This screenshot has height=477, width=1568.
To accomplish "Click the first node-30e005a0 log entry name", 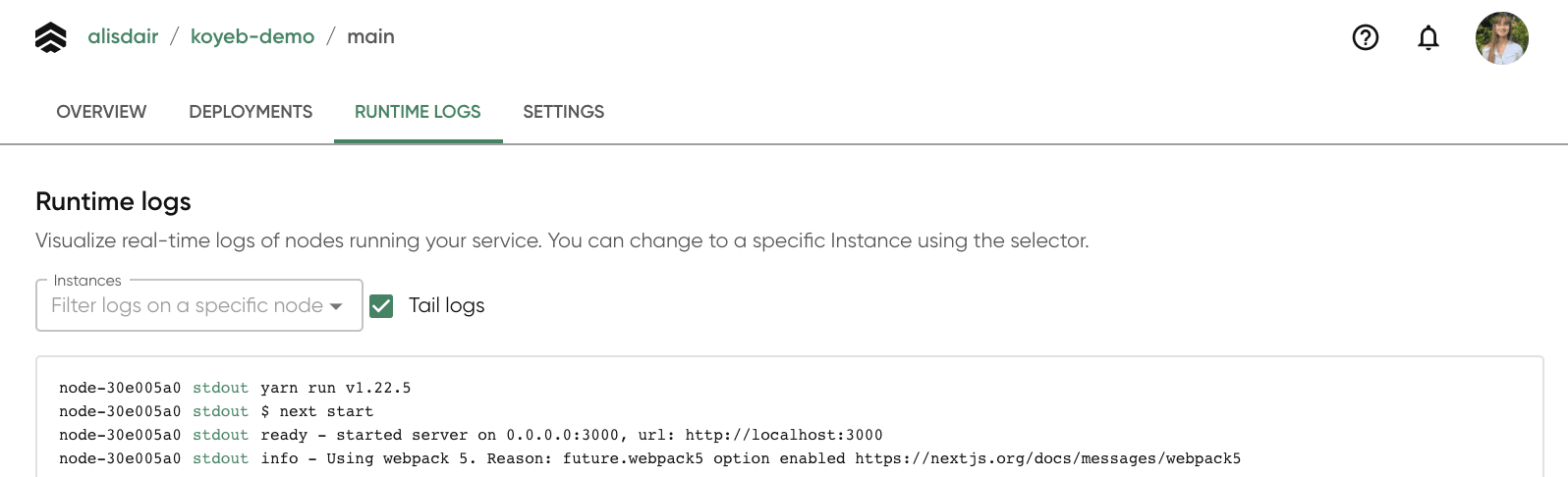I will 120,388.
